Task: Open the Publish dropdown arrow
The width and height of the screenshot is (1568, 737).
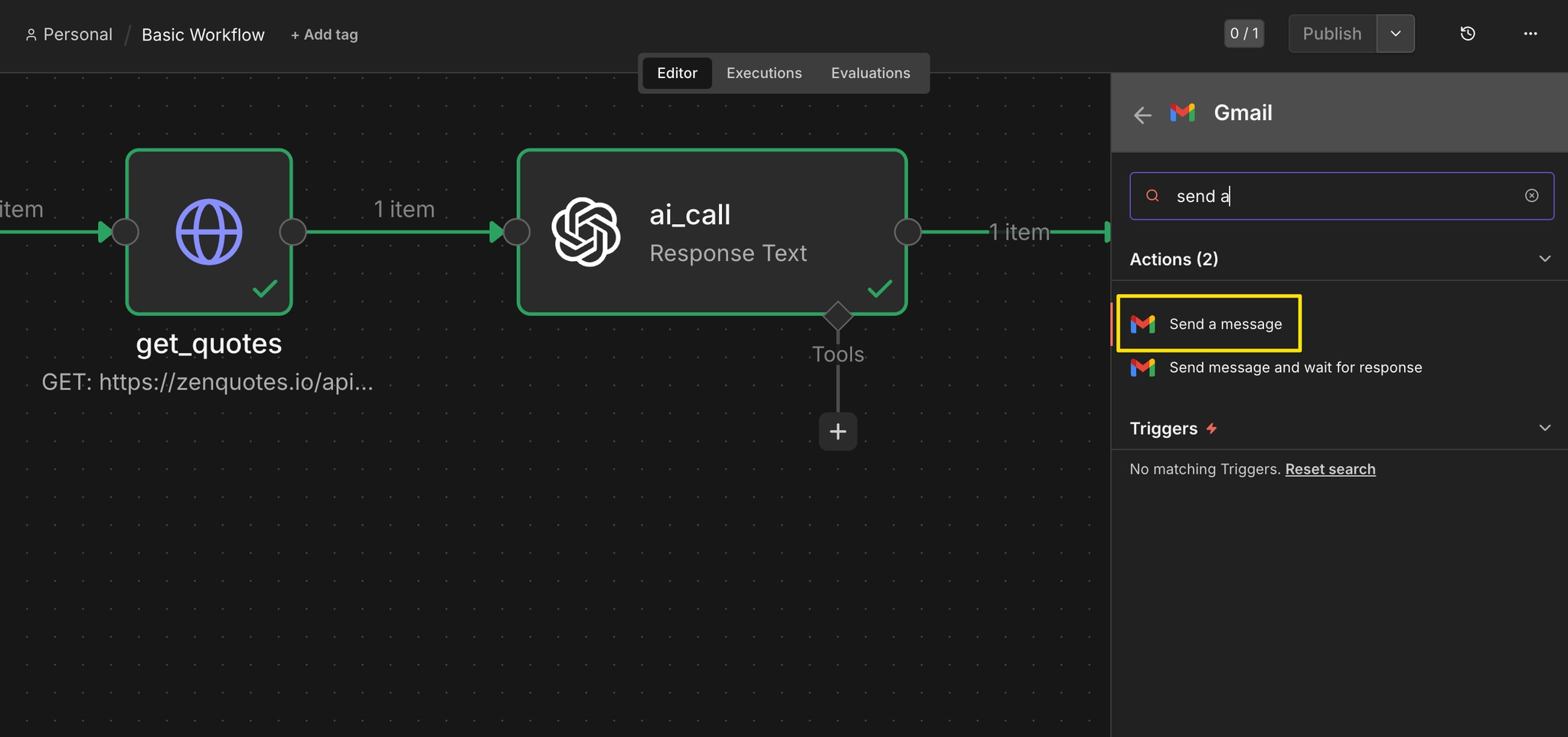Action: coord(1395,34)
